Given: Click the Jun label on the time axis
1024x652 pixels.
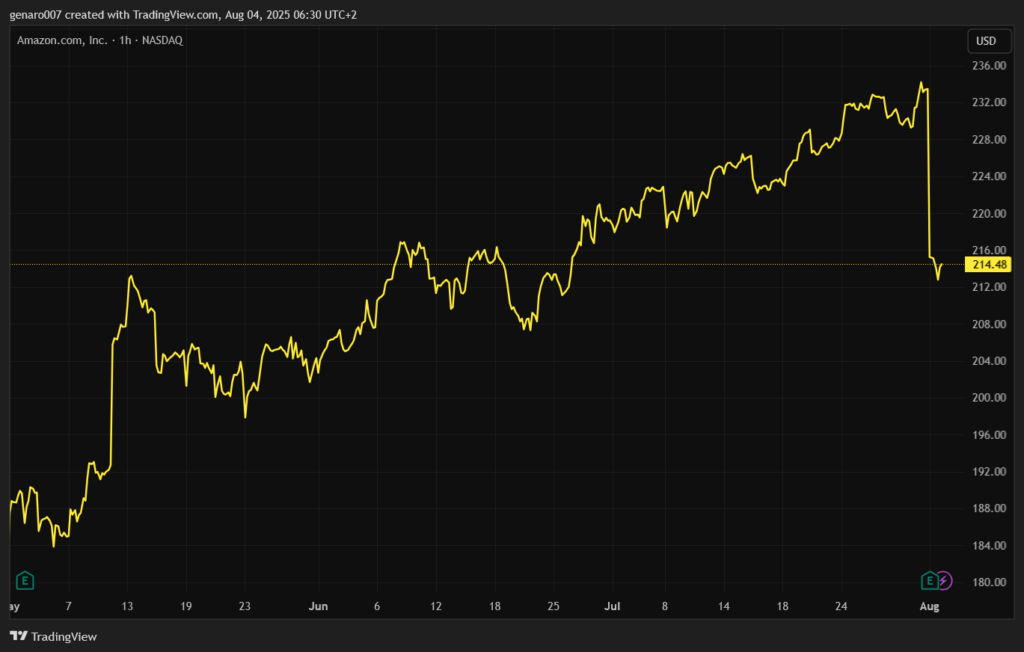Looking at the screenshot, I should click(318, 606).
